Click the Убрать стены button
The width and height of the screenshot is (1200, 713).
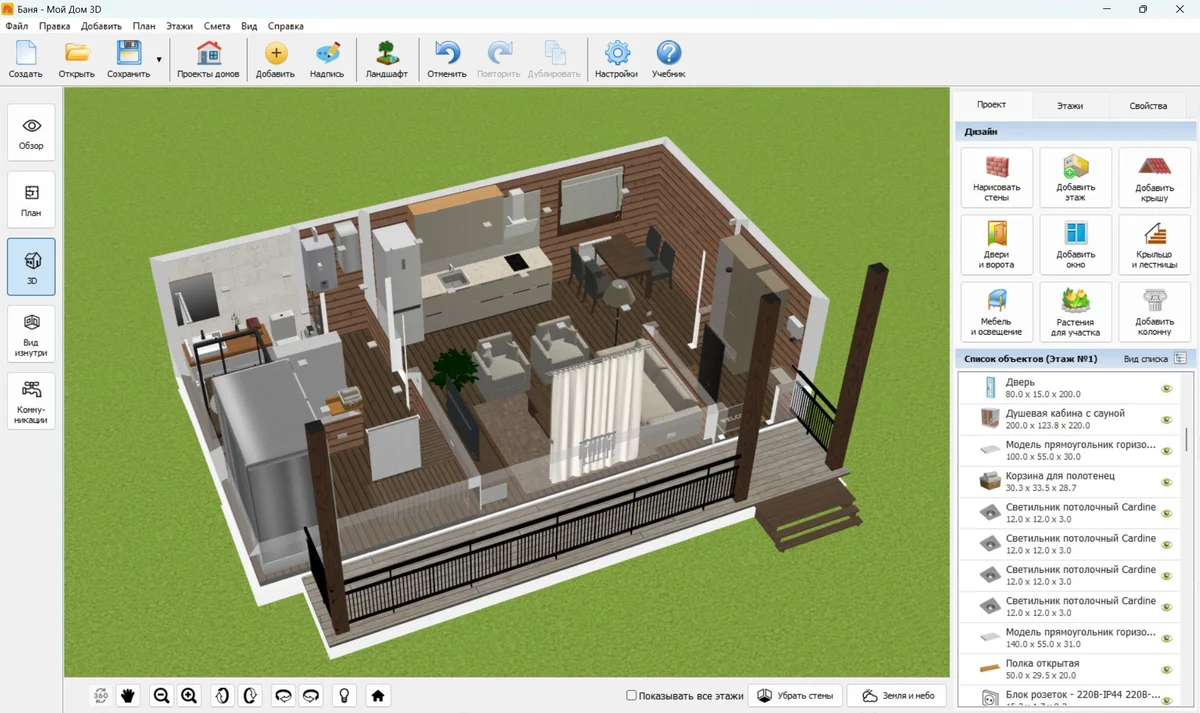point(795,695)
